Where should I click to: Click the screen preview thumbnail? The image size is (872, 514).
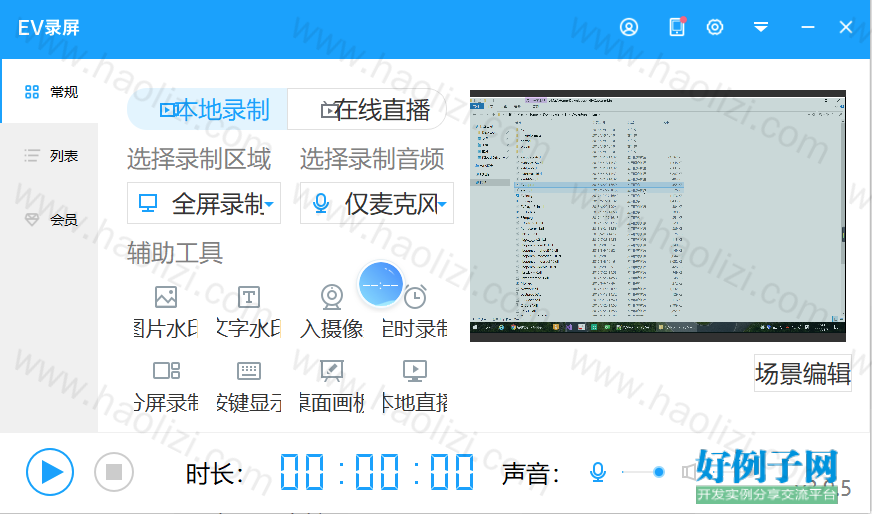657,216
